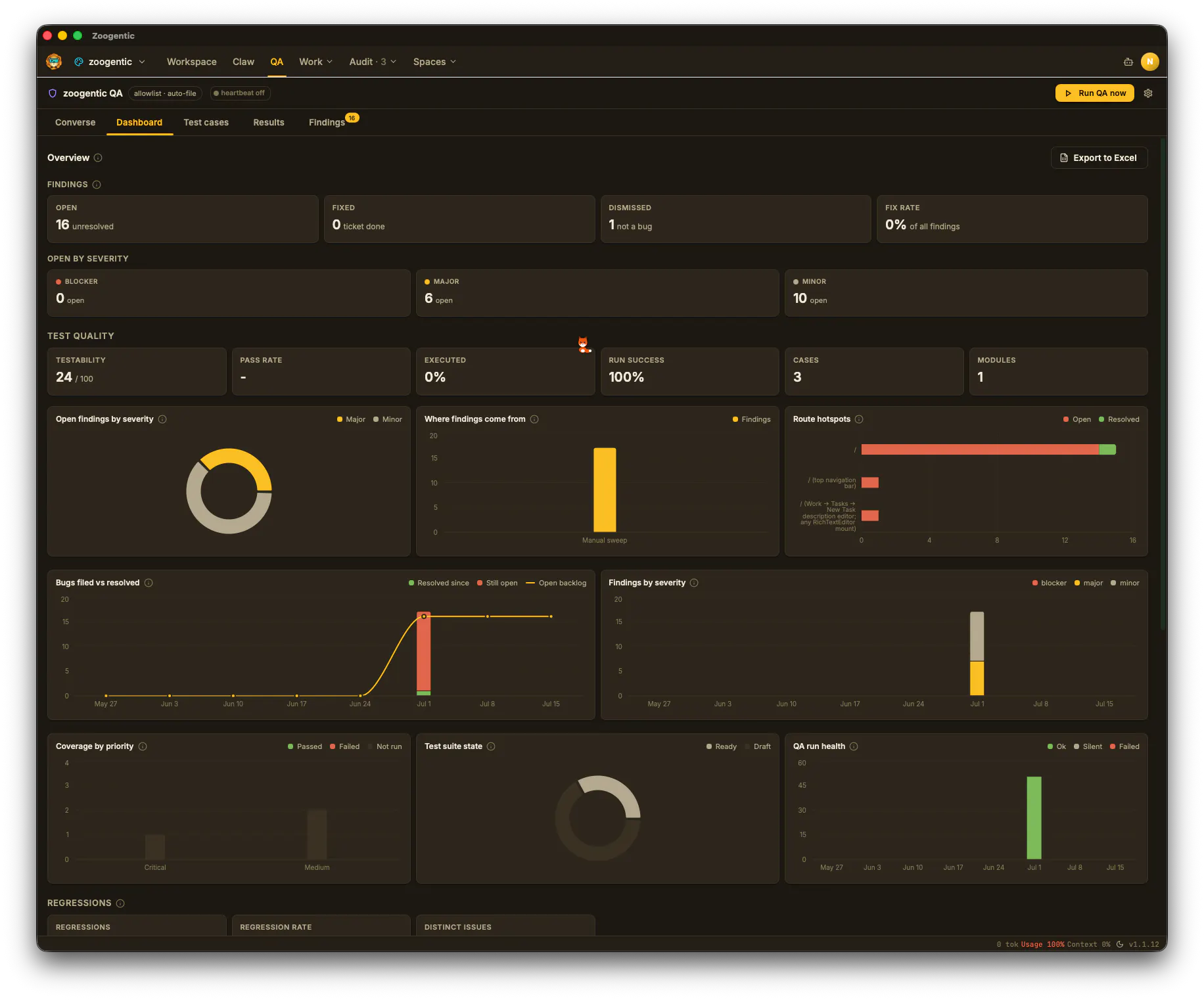Image resolution: width=1204 pixels, height=1000 pixels.
Task: Expand the zoogentic workspace switcher chevron
Action: coord(142,62)
